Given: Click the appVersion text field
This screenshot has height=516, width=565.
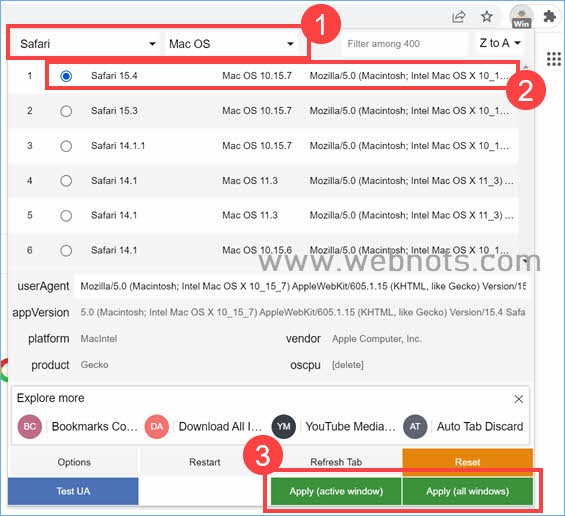Looking at the screenshot, I should (x=302, y=312).
